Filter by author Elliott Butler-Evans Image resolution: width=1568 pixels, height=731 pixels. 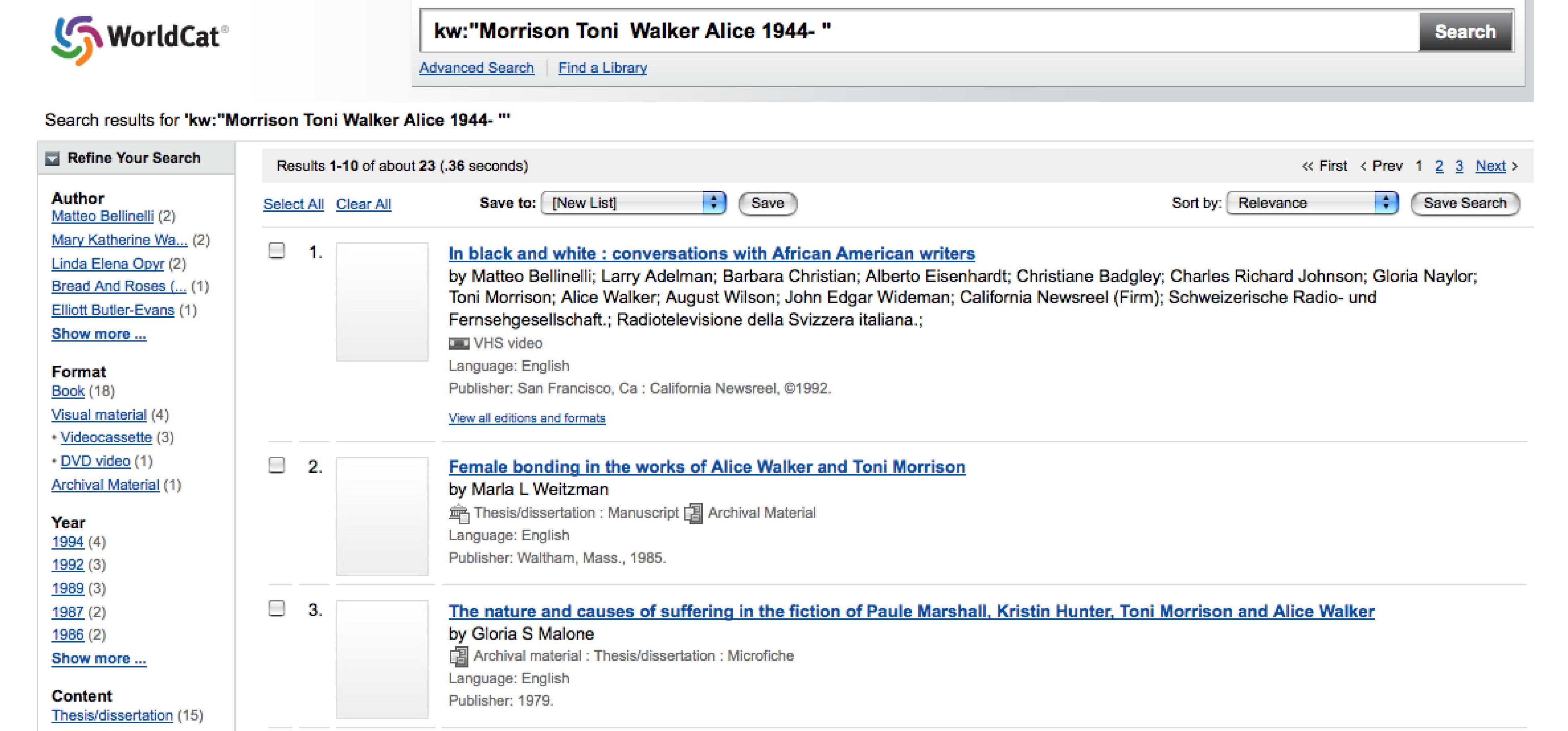[x=113, y=310]
